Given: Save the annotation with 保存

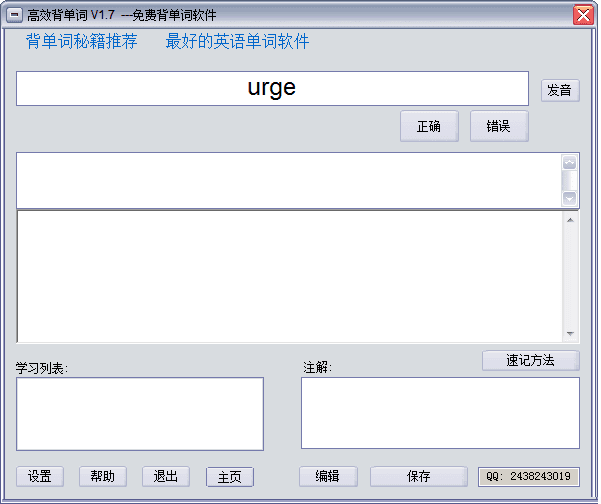Looking at the screenshot, I should (418, 476).
